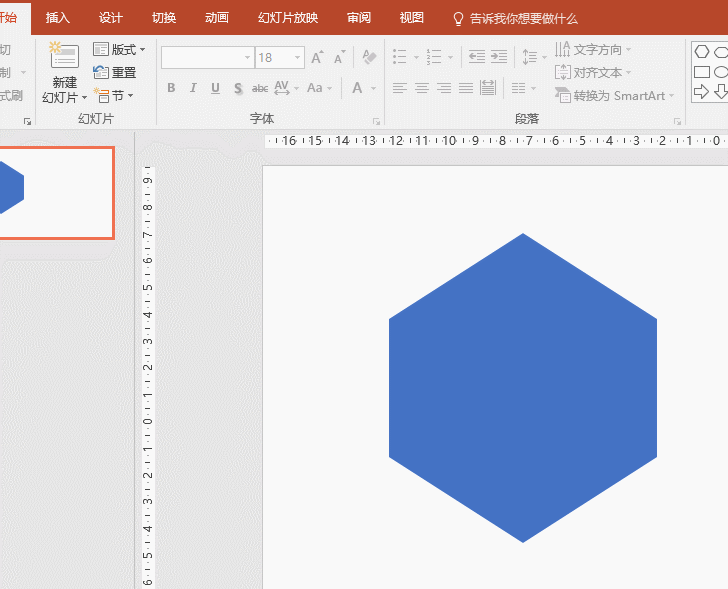Expand the Layout (版式) dropdown
This screenshot has width=728, height=589.
[x=120, y=50]
